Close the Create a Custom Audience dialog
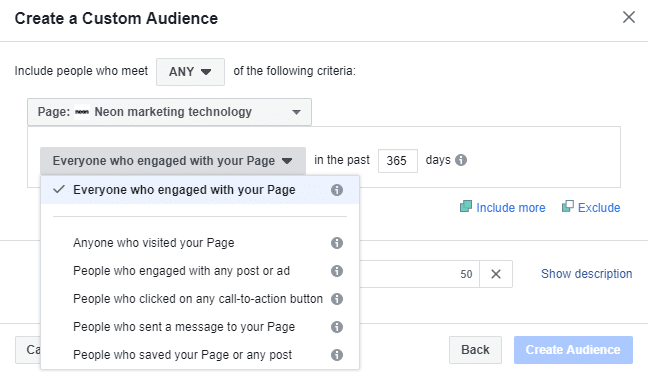648x372 pixels. tap(629, 17)
